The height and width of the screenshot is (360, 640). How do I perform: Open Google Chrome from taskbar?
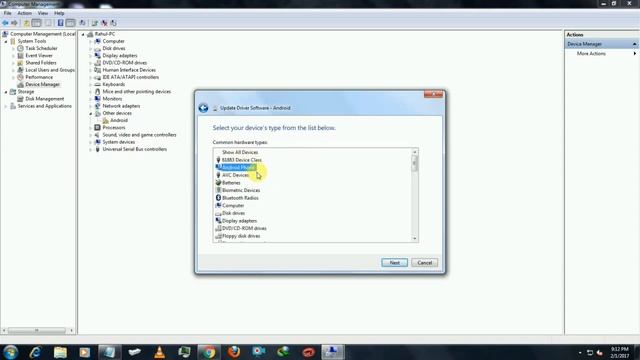click(209, 352)
